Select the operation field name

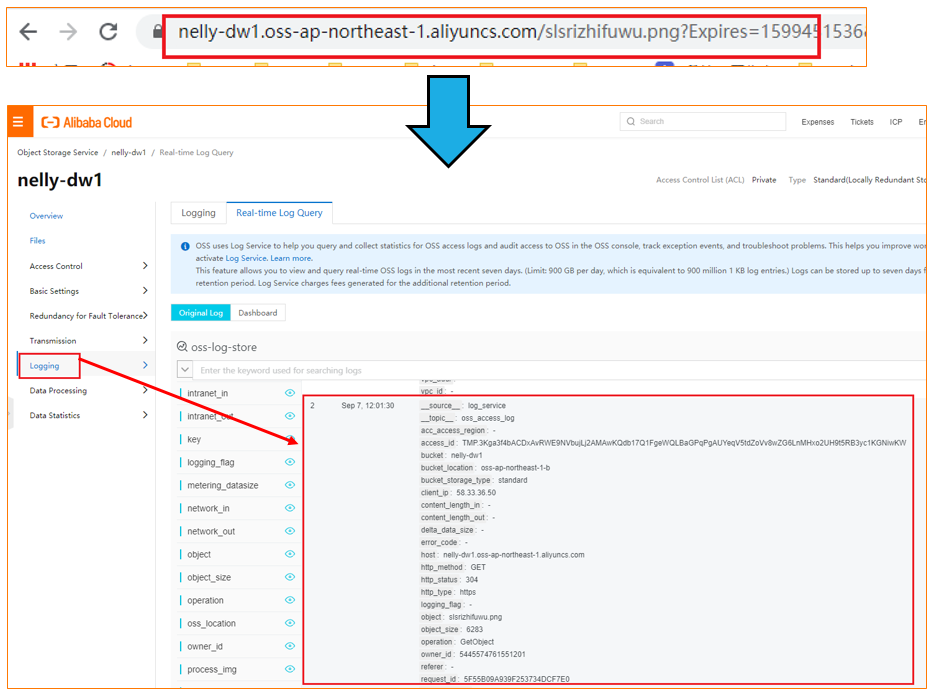pos(205,600)
